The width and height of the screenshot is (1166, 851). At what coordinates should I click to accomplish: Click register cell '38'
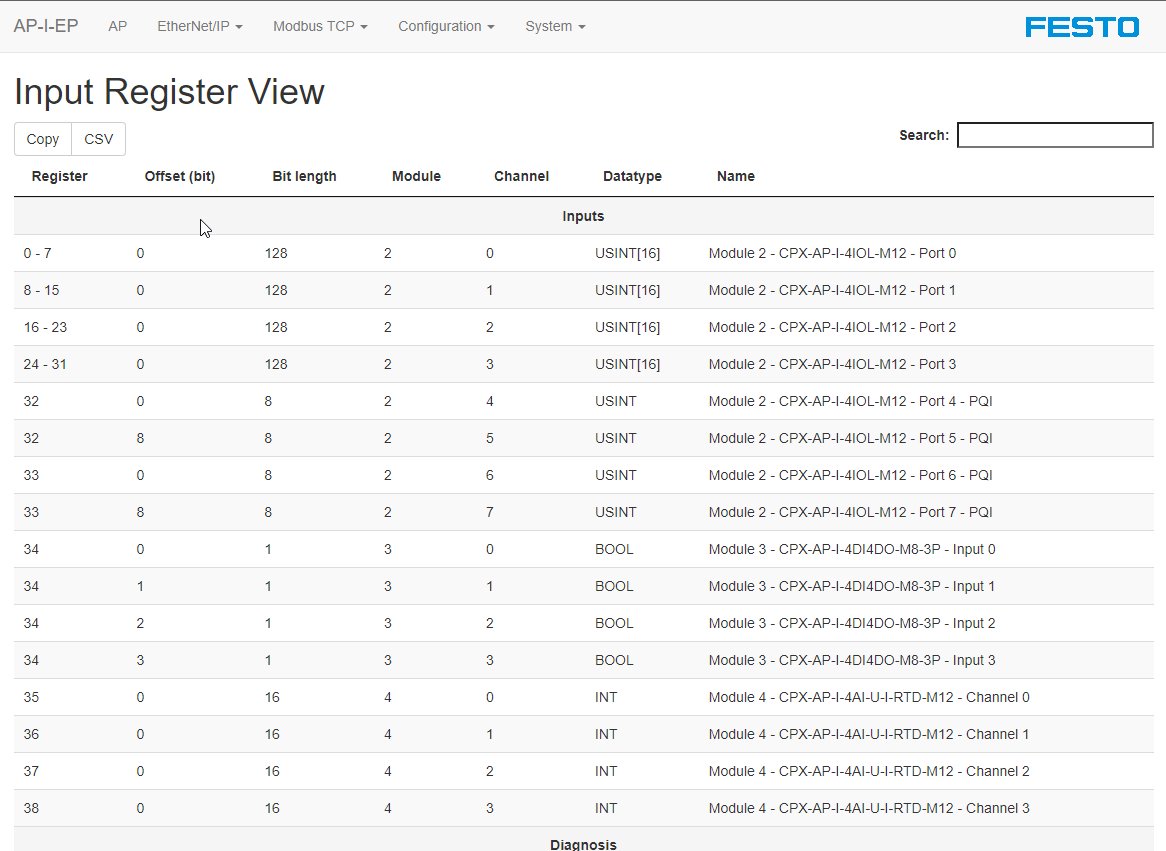pos(31,809)
